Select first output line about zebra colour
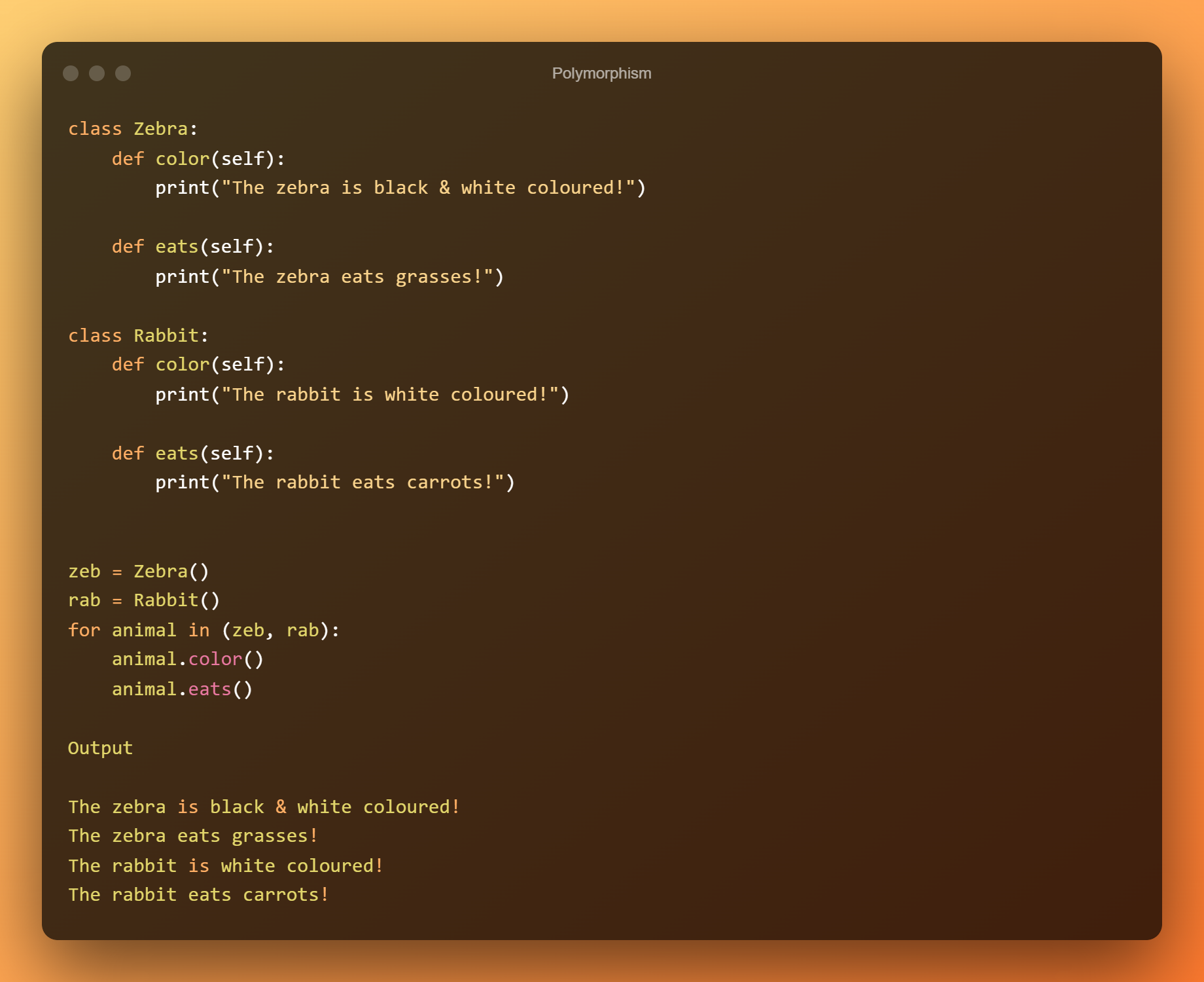This screenshot has width=1204, height=982. point(264,807)
